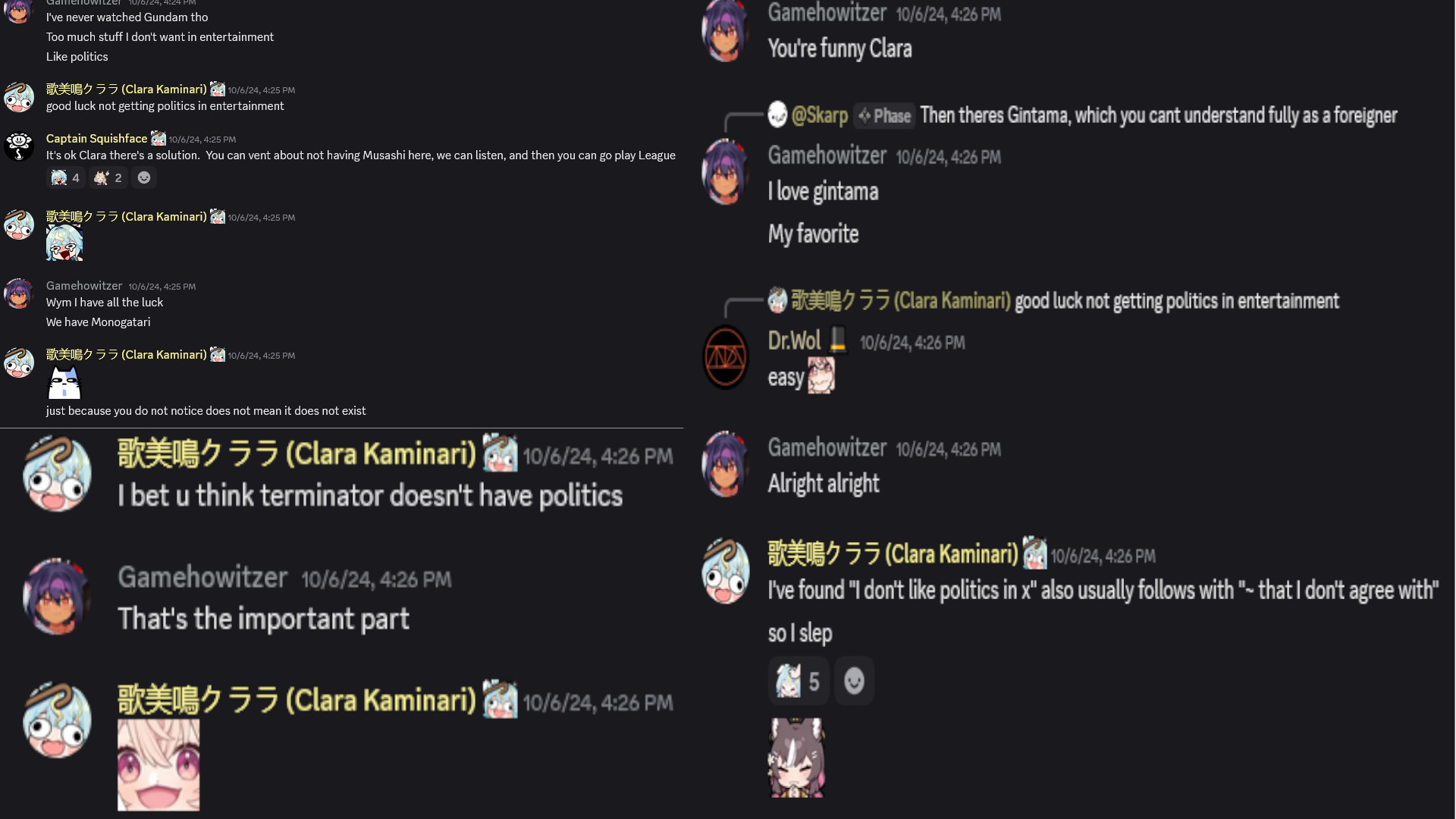Viewport: 1456px width, 819px height.
Task: Open add-reaction smiley under Captain Squishface message
Action: click(x=144, y=177)
